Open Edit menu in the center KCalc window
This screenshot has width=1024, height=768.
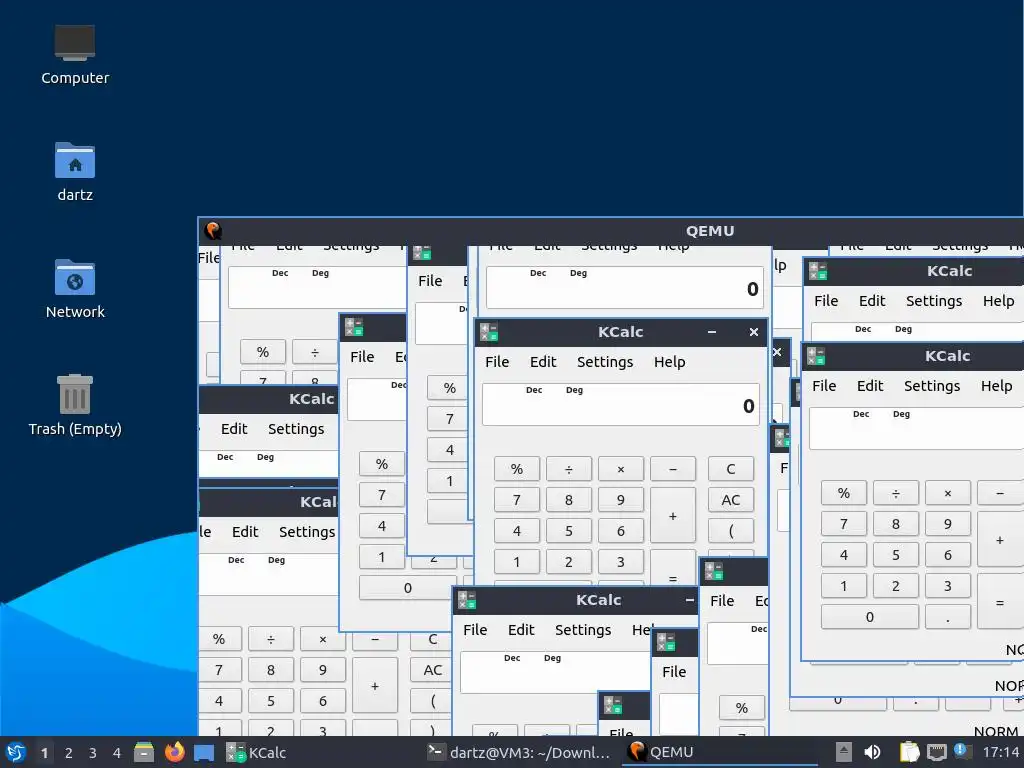pyautogui.click(x=543, y=362)
